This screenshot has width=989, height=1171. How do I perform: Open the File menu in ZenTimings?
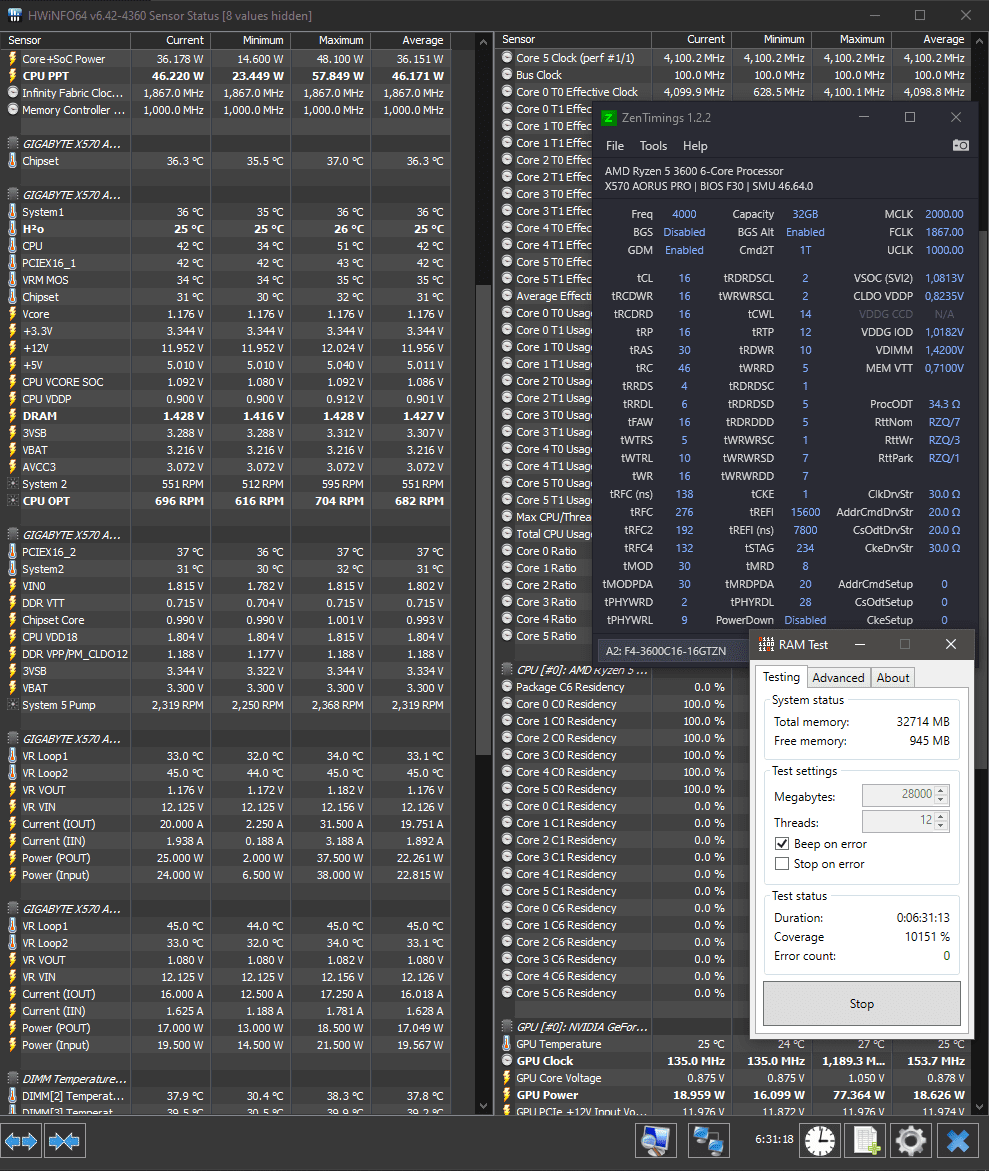[x=615, y=146]
